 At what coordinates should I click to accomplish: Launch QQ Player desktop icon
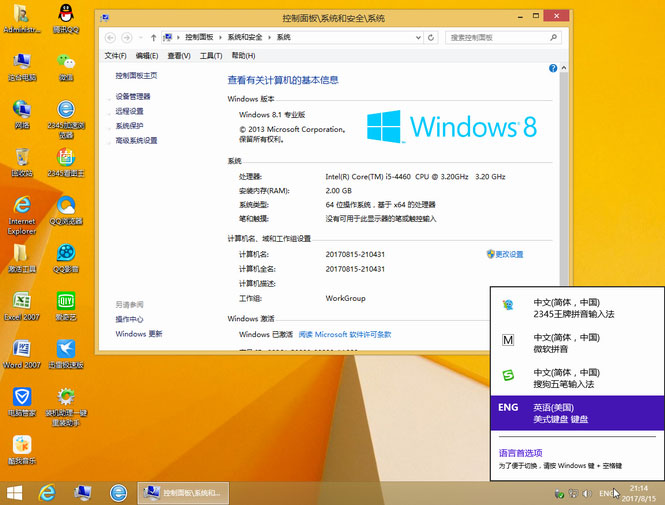(66, 259)
